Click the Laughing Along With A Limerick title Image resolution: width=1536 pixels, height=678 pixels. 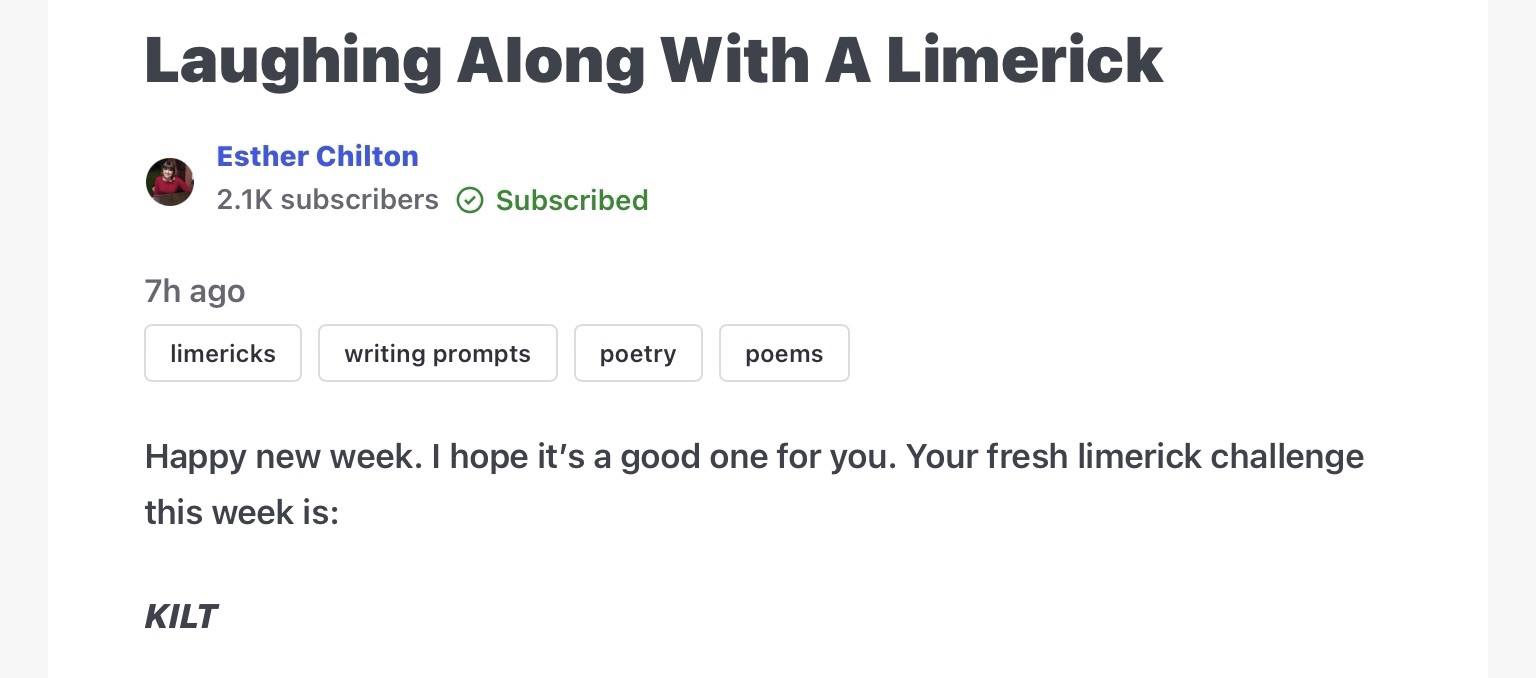pos(653,60)
